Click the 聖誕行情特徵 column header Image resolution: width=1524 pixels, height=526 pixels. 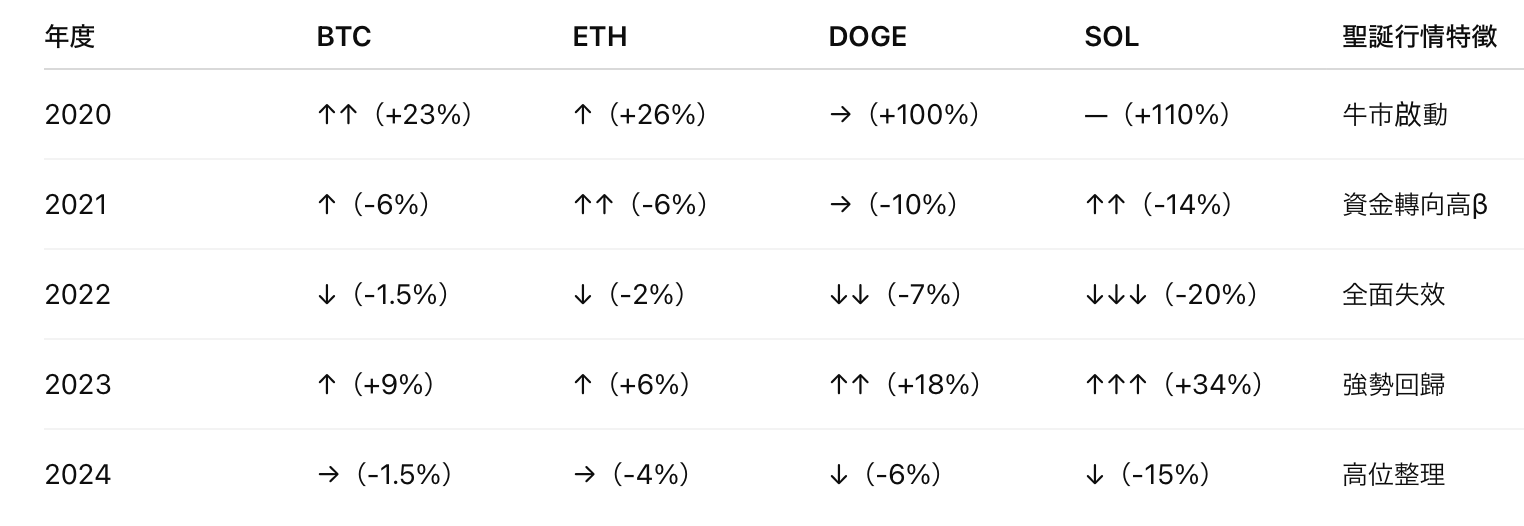coord(1419,37)
